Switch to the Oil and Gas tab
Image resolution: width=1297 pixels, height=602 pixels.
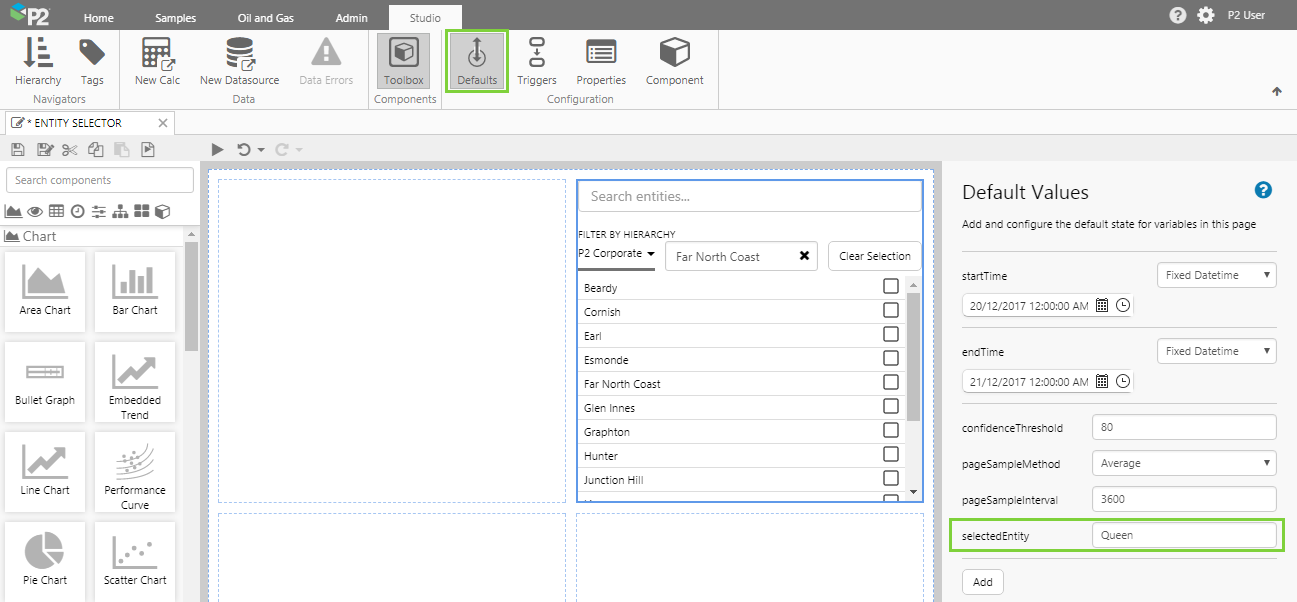click(266, 18)
